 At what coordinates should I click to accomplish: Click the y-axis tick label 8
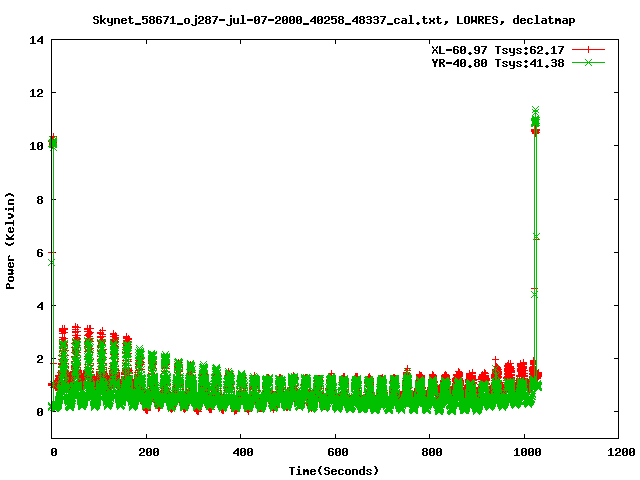point(40,200)
